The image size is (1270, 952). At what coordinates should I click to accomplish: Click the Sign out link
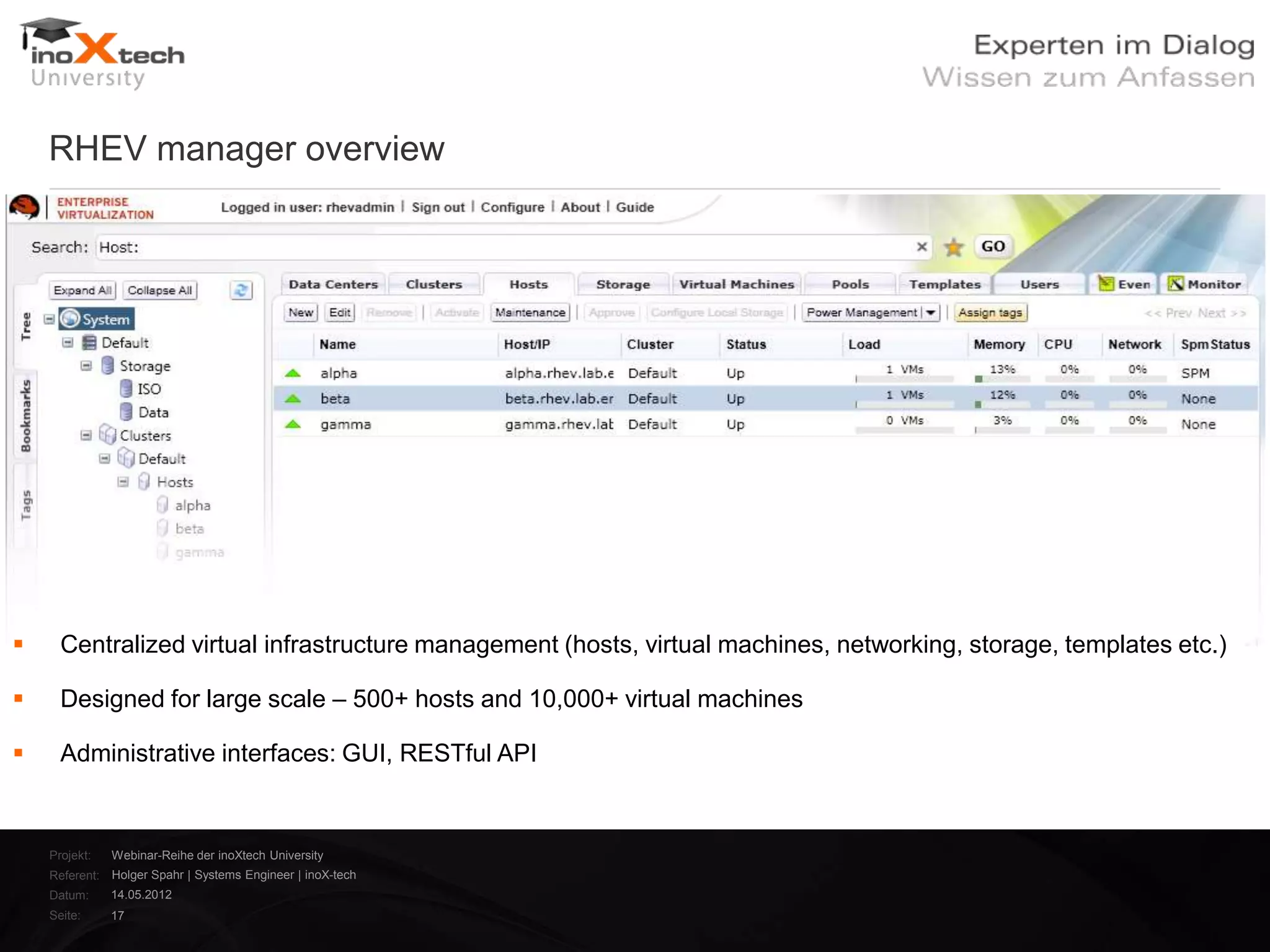[438, 207]
